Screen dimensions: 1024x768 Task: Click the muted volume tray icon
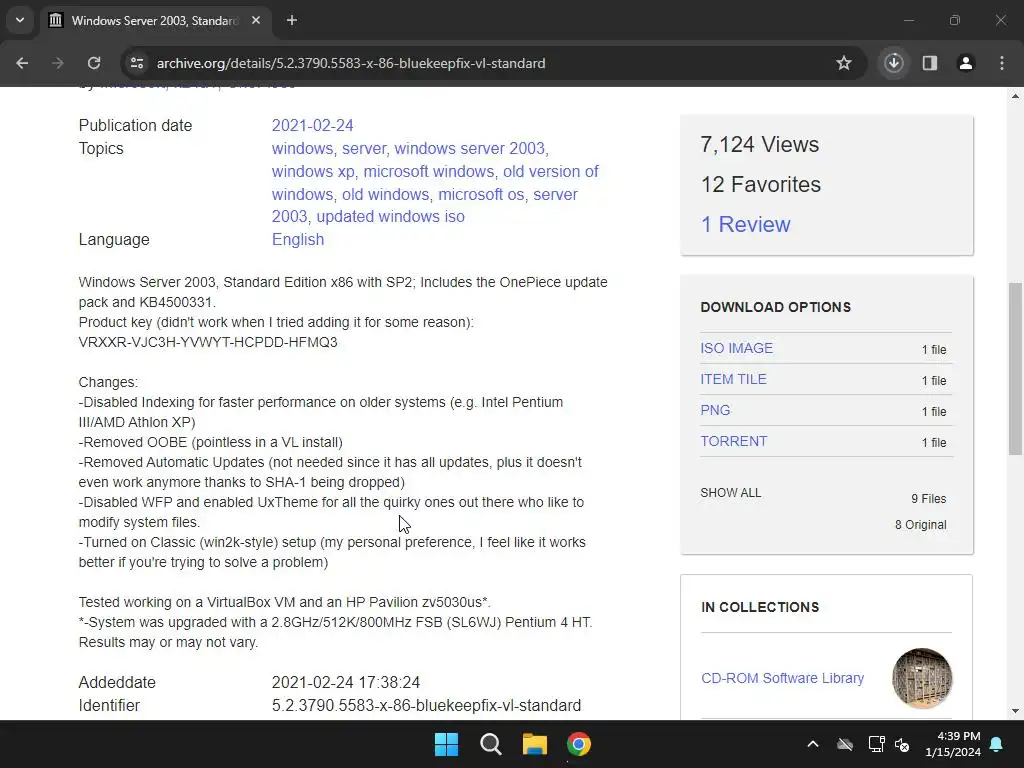(903, 744)
